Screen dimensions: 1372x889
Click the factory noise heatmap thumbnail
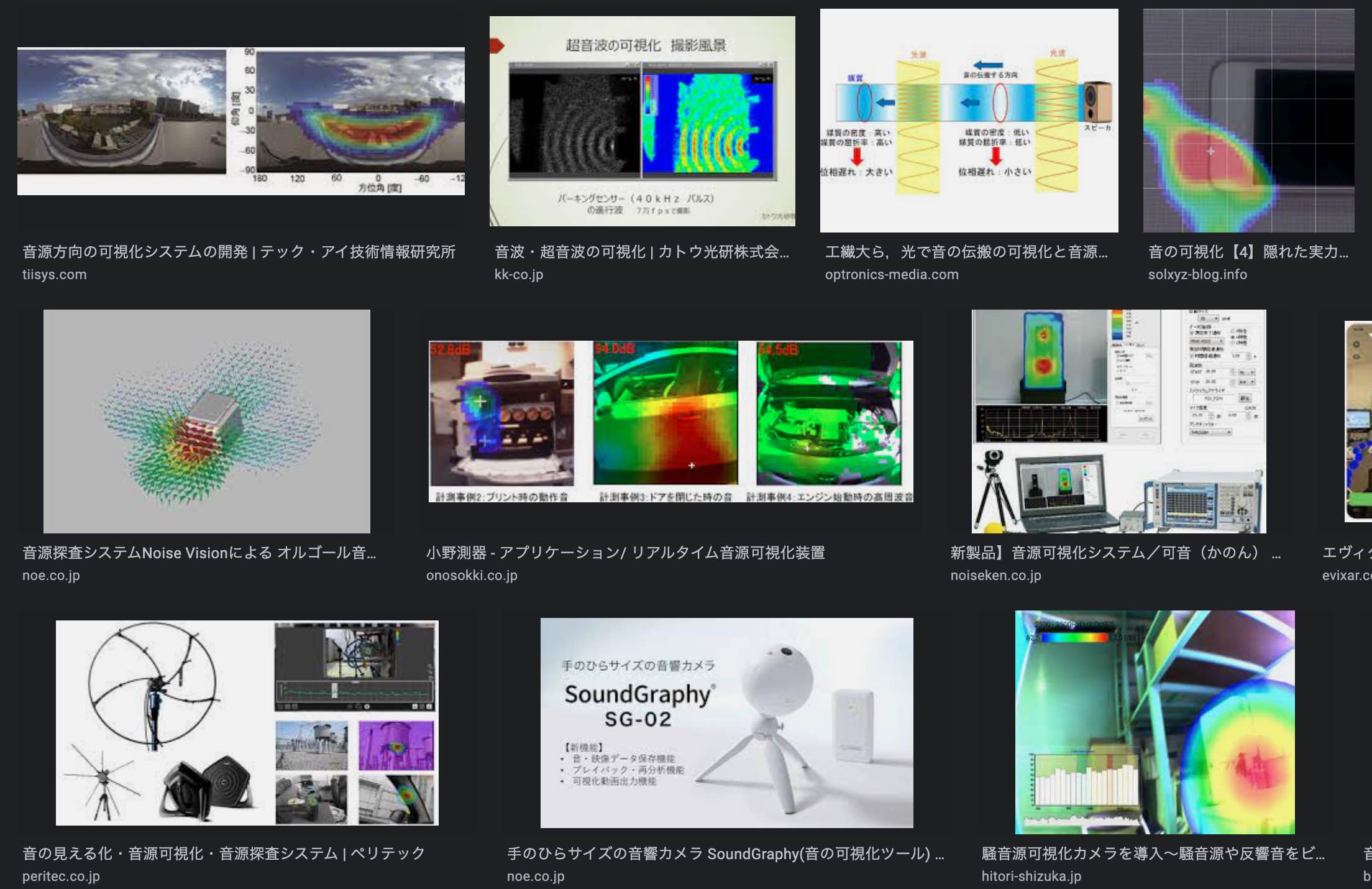point(1155,722)
